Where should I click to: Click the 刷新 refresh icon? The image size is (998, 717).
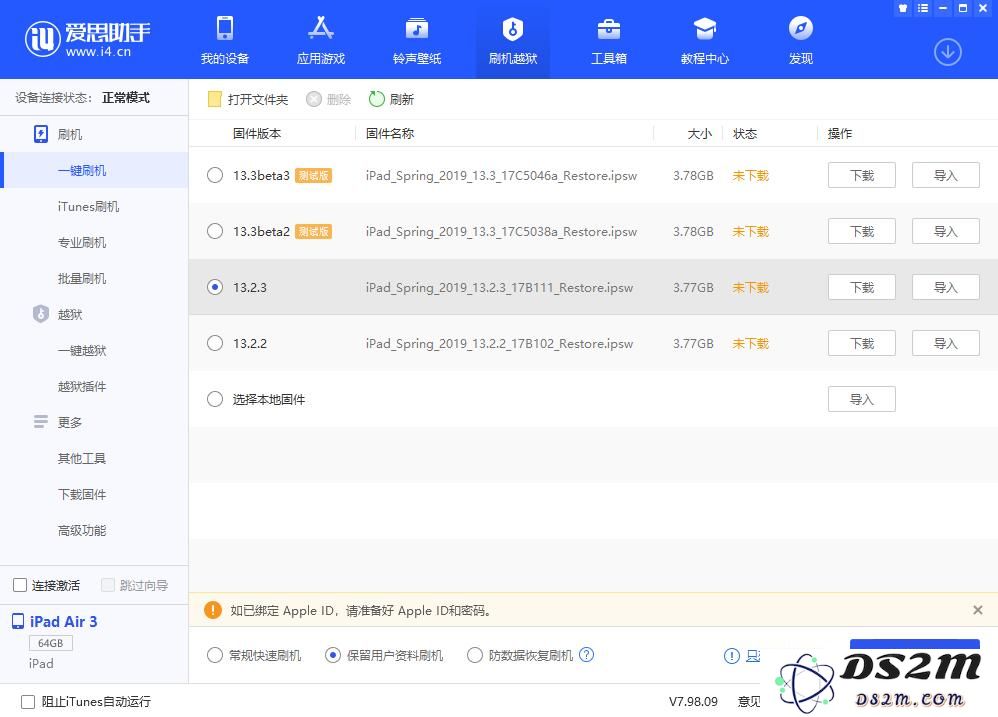[x=377, y=99]
